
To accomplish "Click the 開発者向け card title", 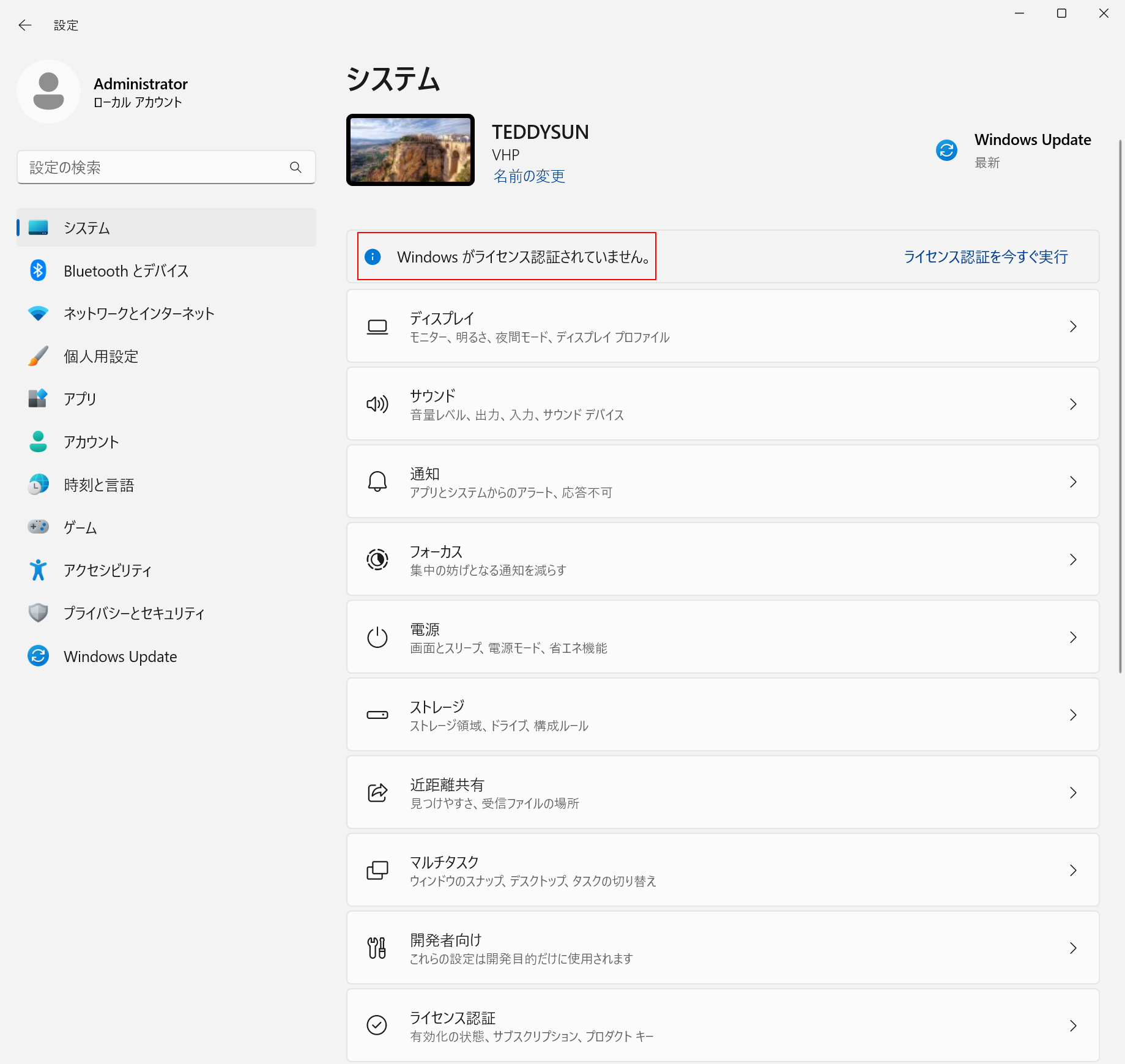I will [446, 940].
